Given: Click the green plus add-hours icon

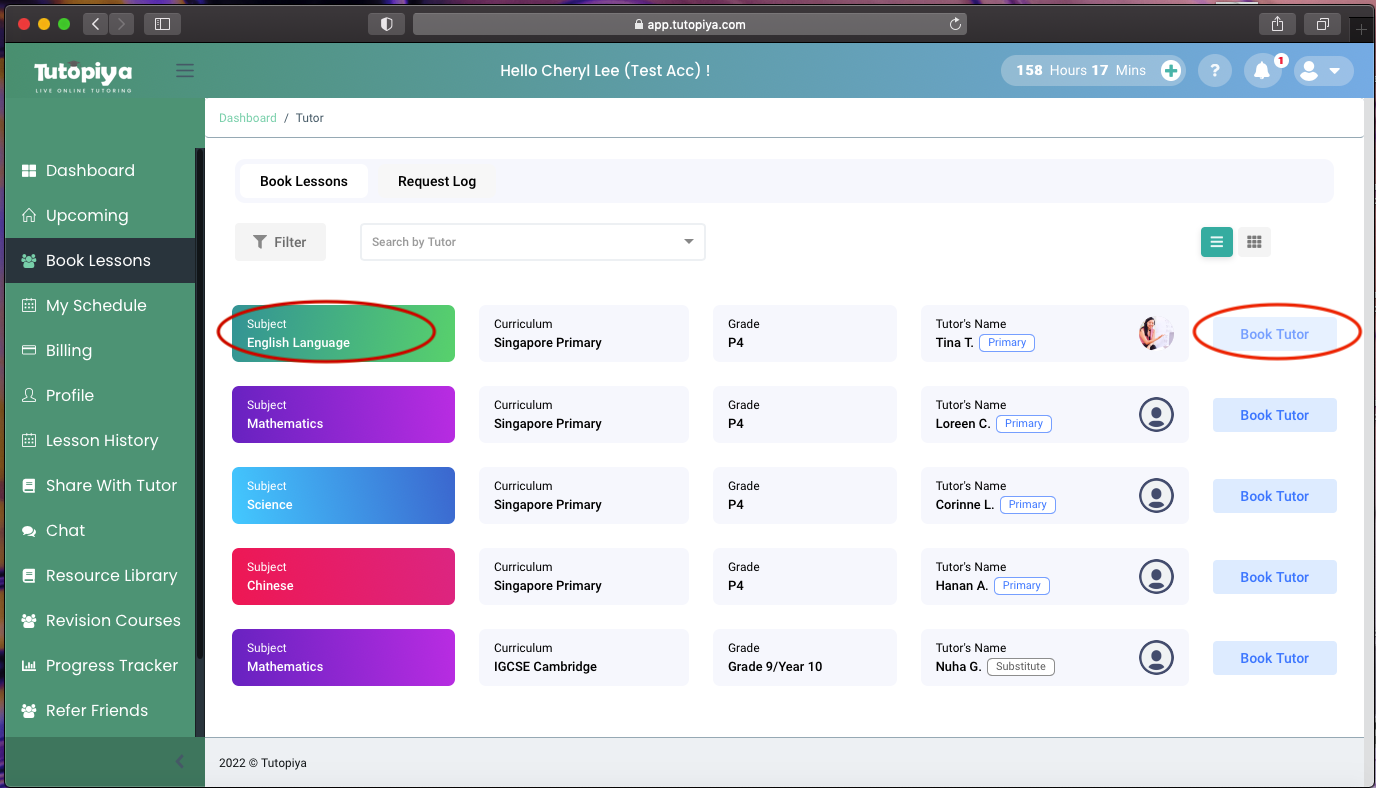Looking at the screenshot, I should point(1171,71).
